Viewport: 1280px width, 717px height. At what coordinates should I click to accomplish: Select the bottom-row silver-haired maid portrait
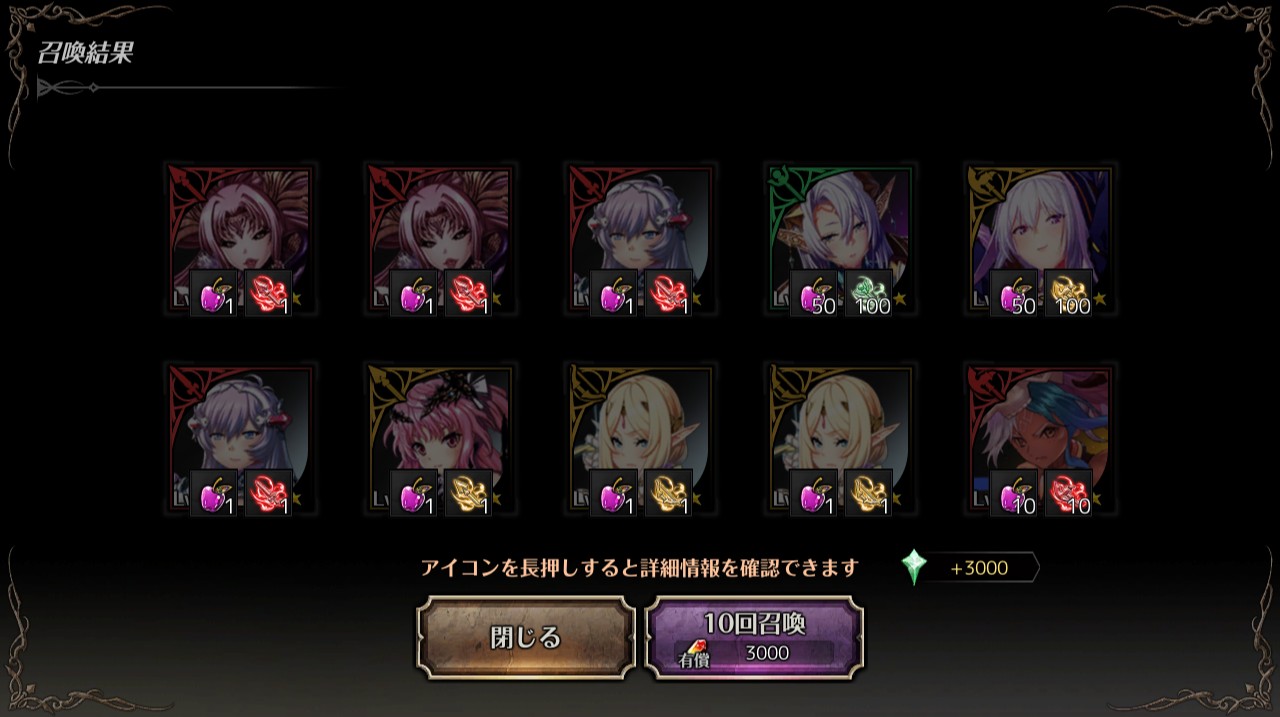(x=240, y=440)
